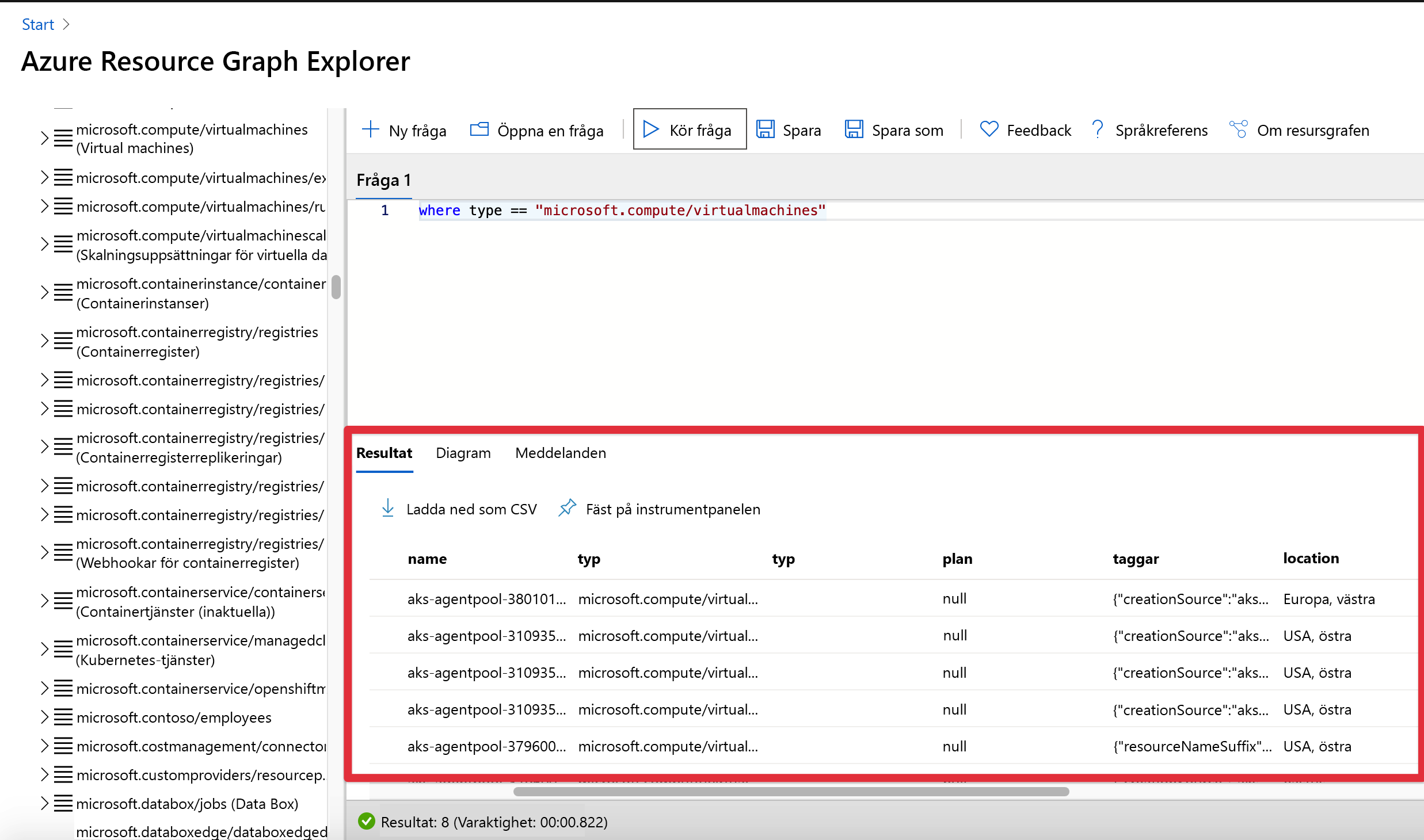The width and height of the screenshot is (1424, 840).
Task: Click the Resultat: 8 status text
Action: (x=494, y=822)
